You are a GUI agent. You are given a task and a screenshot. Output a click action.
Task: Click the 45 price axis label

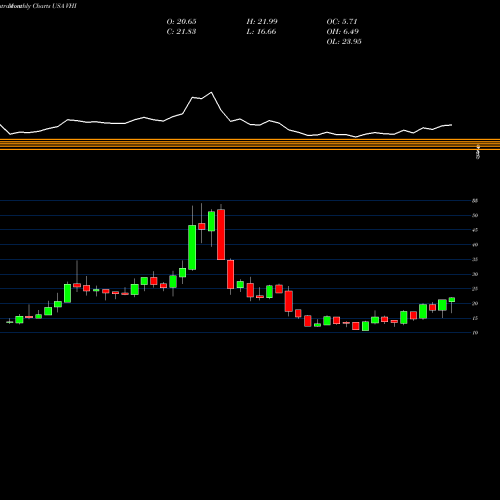coord(475,230)
